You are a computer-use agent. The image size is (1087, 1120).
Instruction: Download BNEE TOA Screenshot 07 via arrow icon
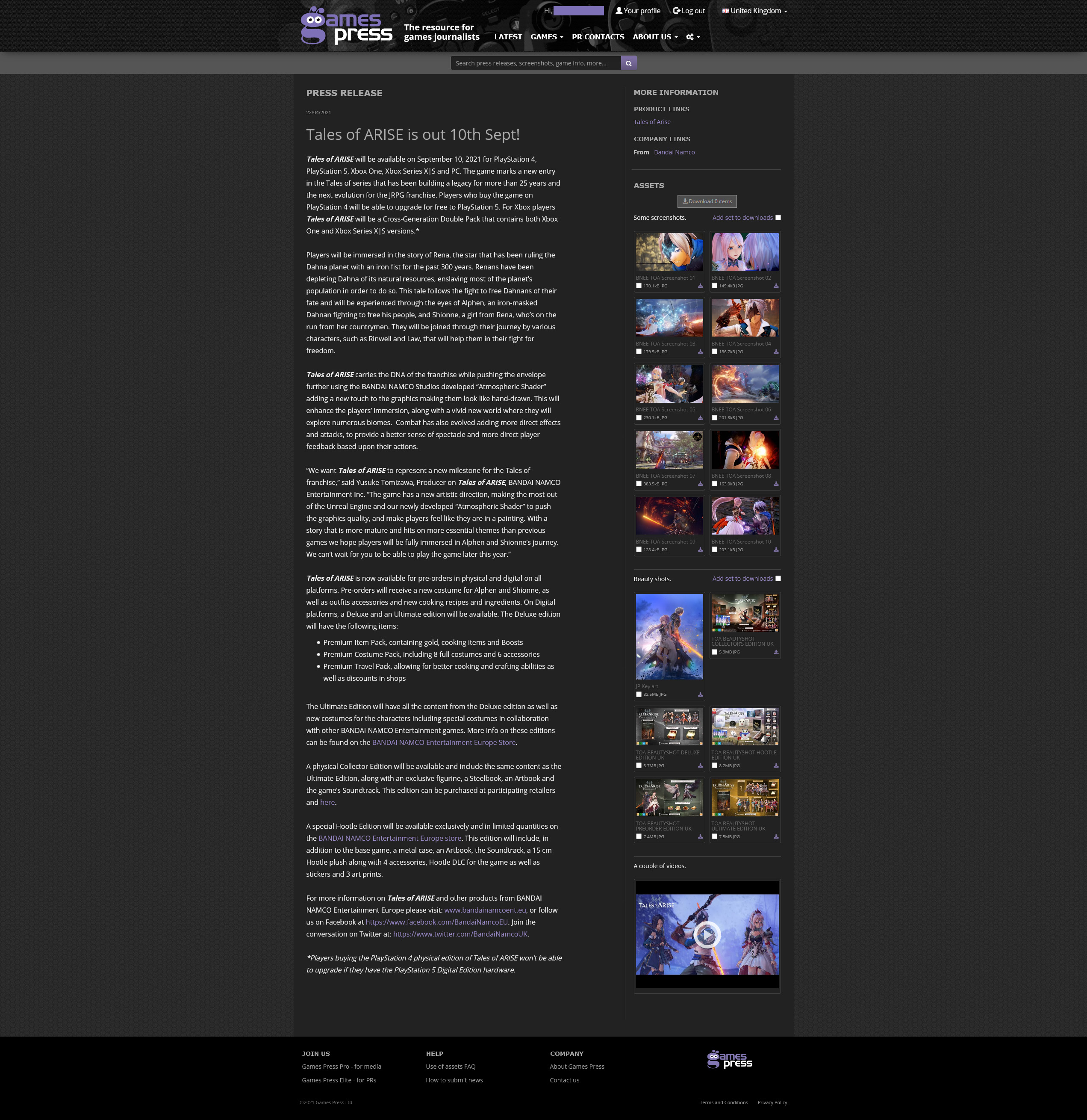point(700,484)
